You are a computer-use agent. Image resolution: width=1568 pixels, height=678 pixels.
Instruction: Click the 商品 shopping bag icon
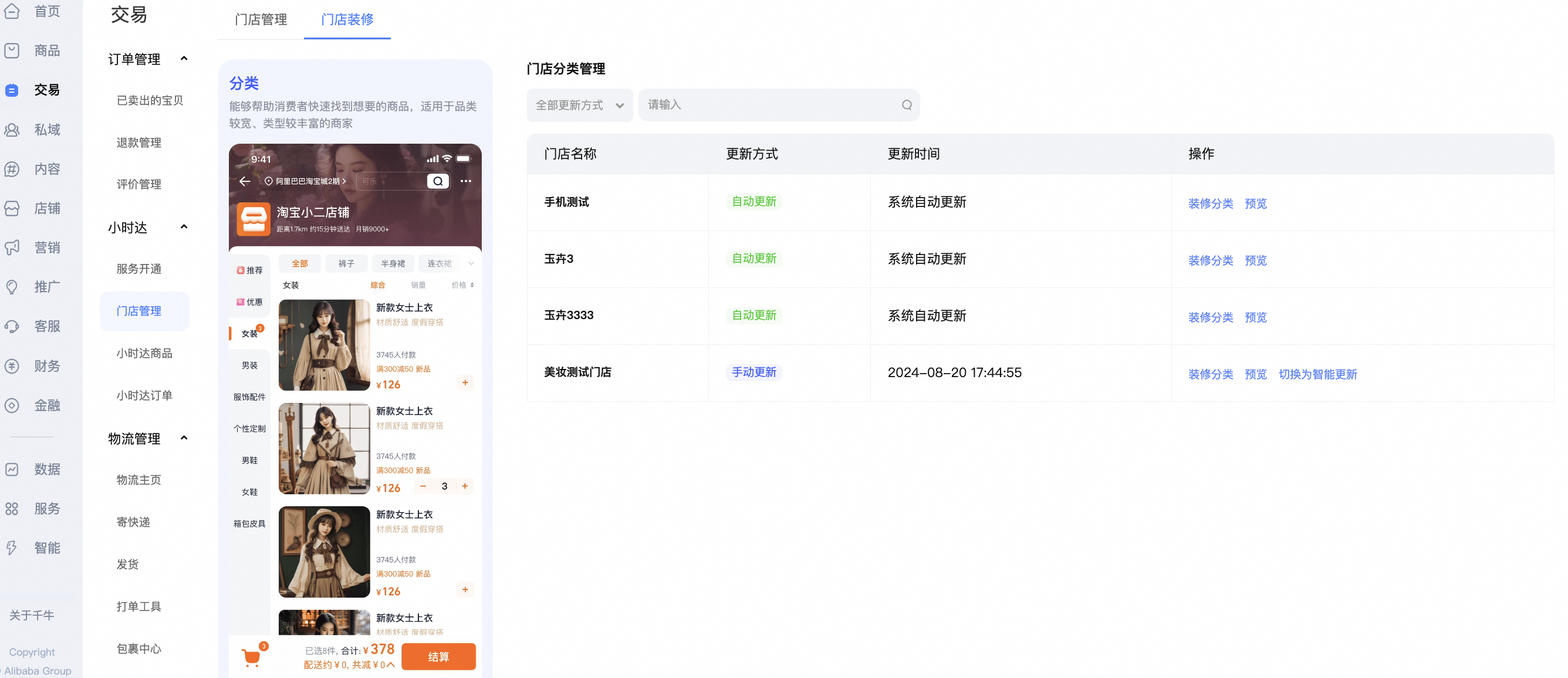coord(12,50)
